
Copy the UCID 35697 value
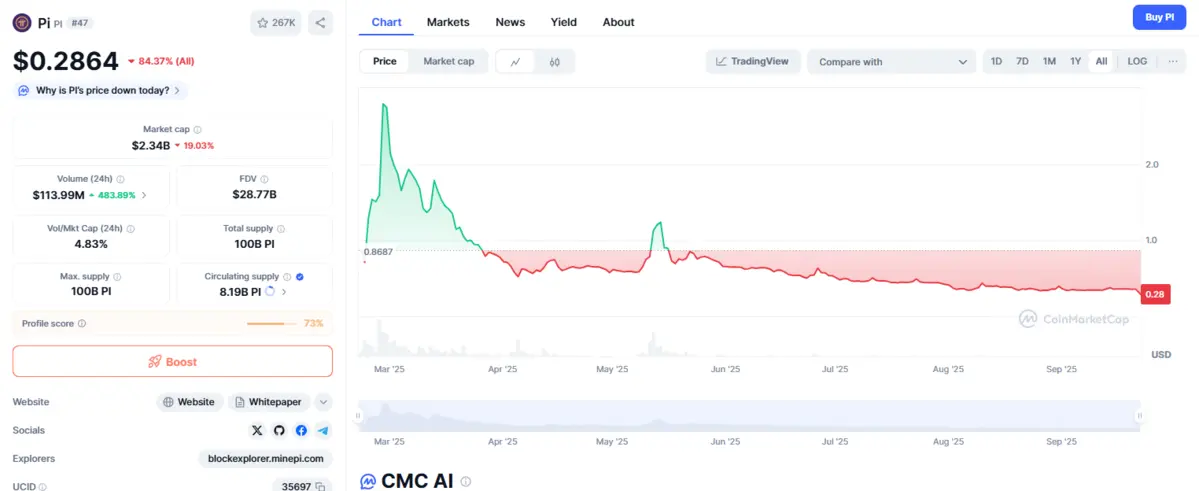(320, 486)
